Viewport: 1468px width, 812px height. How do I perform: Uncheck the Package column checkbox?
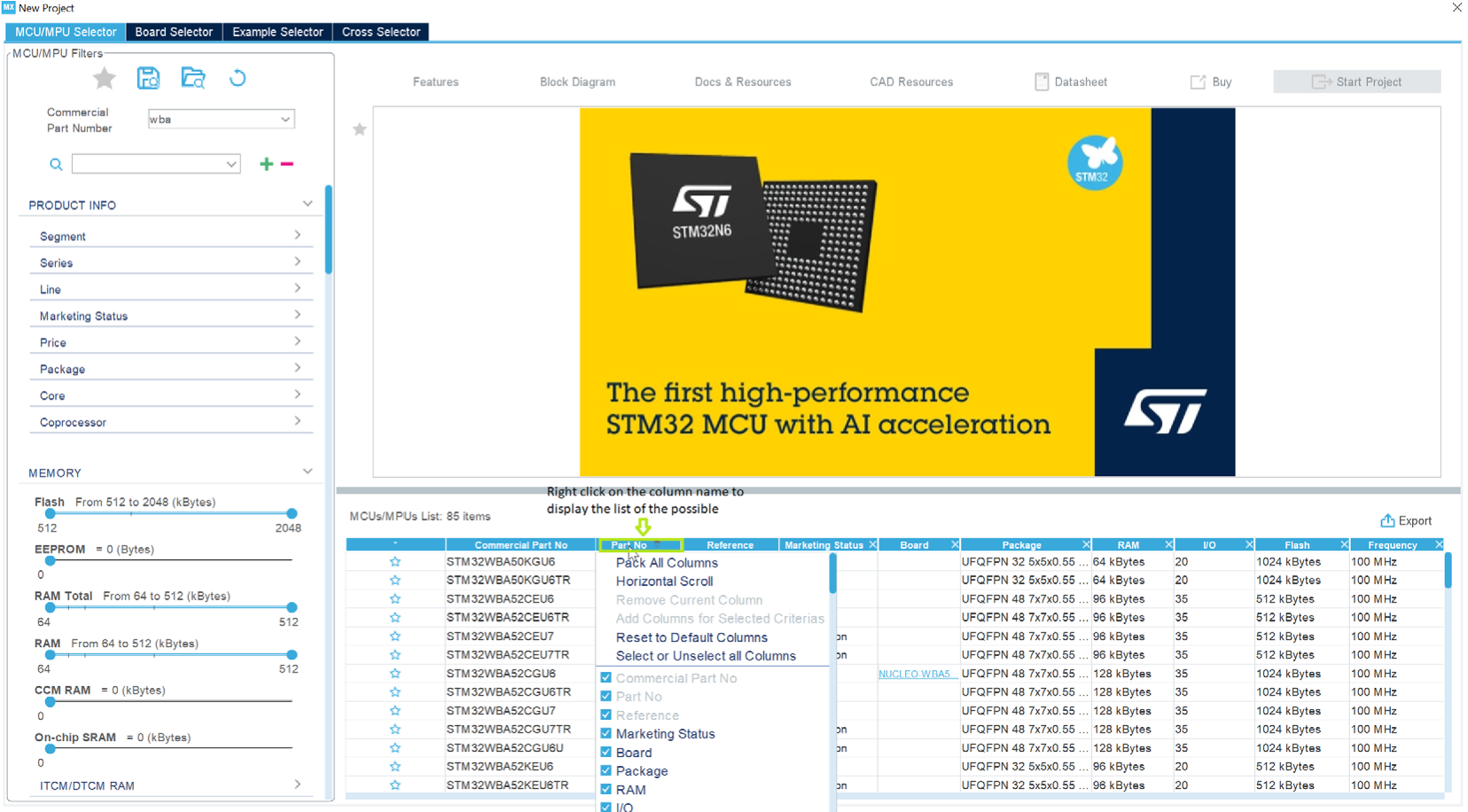(606, 770)
